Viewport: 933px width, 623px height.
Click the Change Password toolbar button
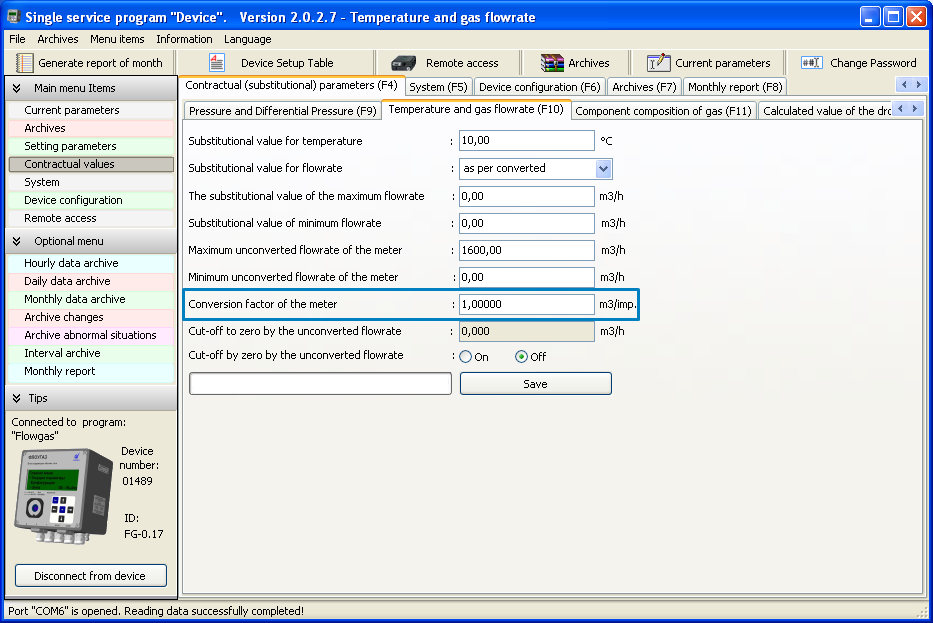[859, 62]
